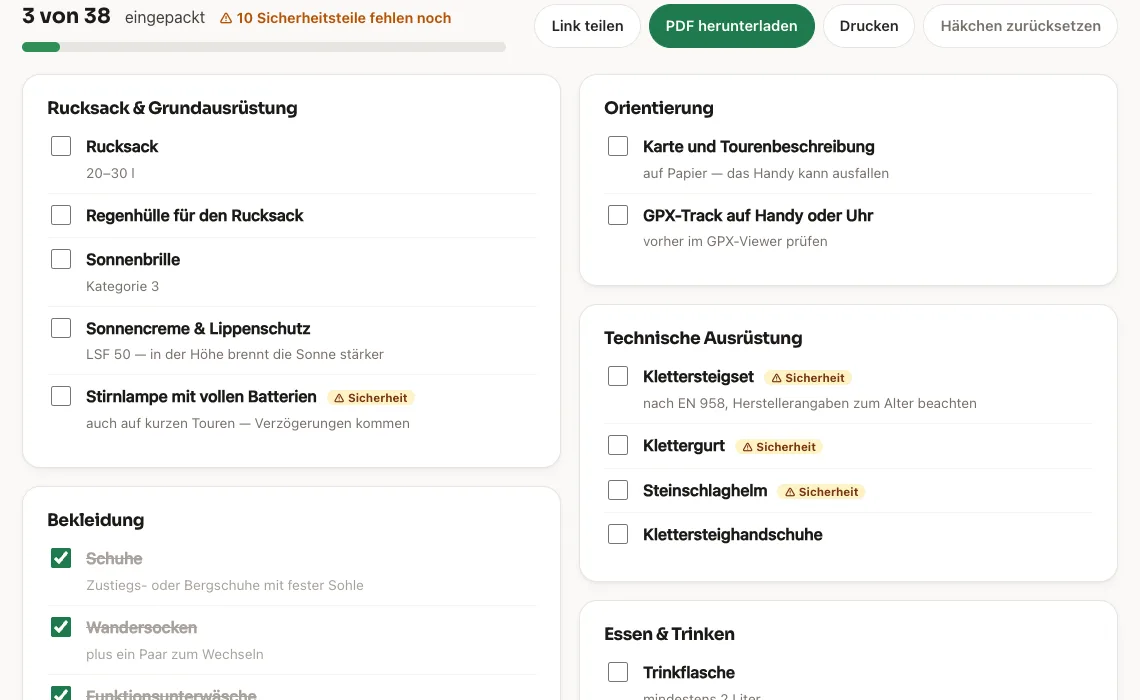Click the '3 von 38' counter

click(x=66, y=16)
